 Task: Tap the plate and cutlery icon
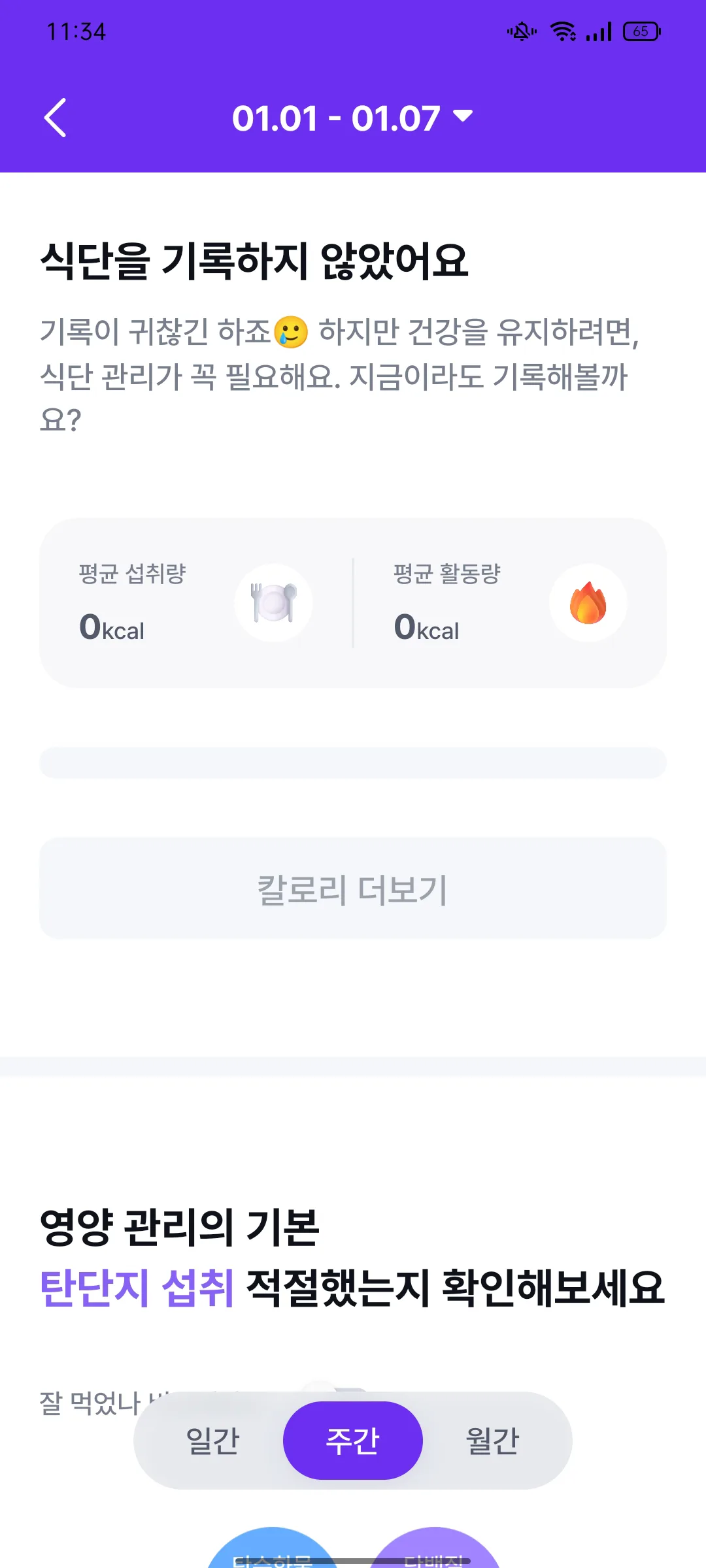(273, 602)
